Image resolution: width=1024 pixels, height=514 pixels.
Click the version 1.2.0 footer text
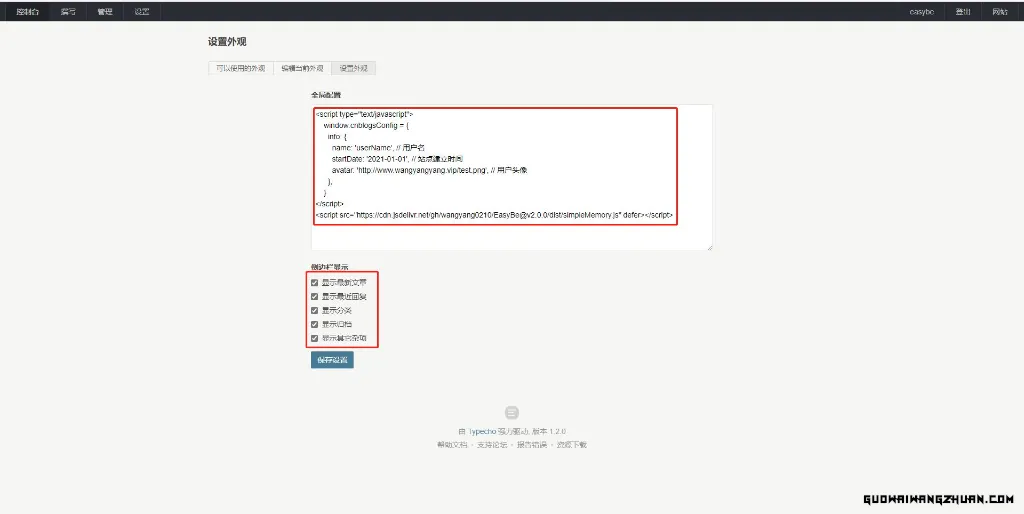point(549,432)
